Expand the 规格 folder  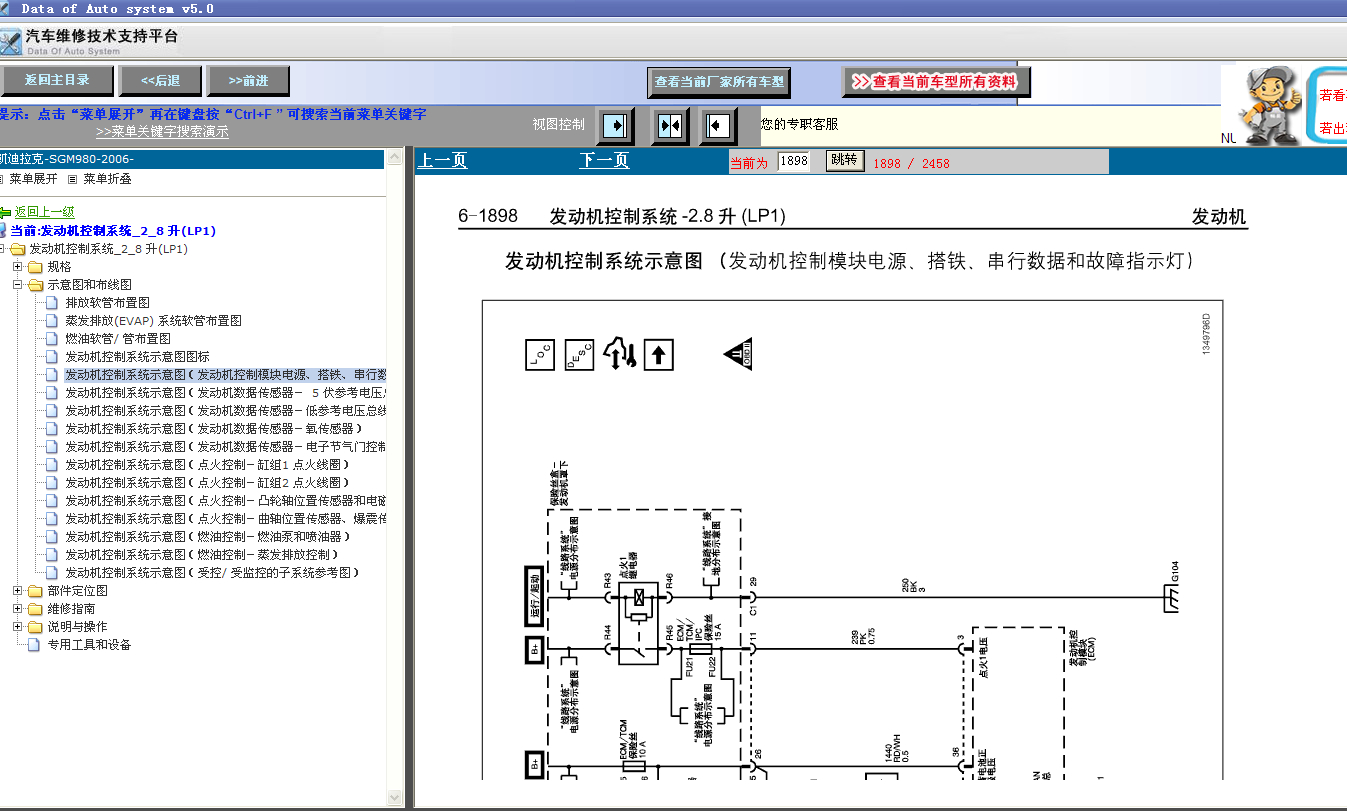coord(17,267)
